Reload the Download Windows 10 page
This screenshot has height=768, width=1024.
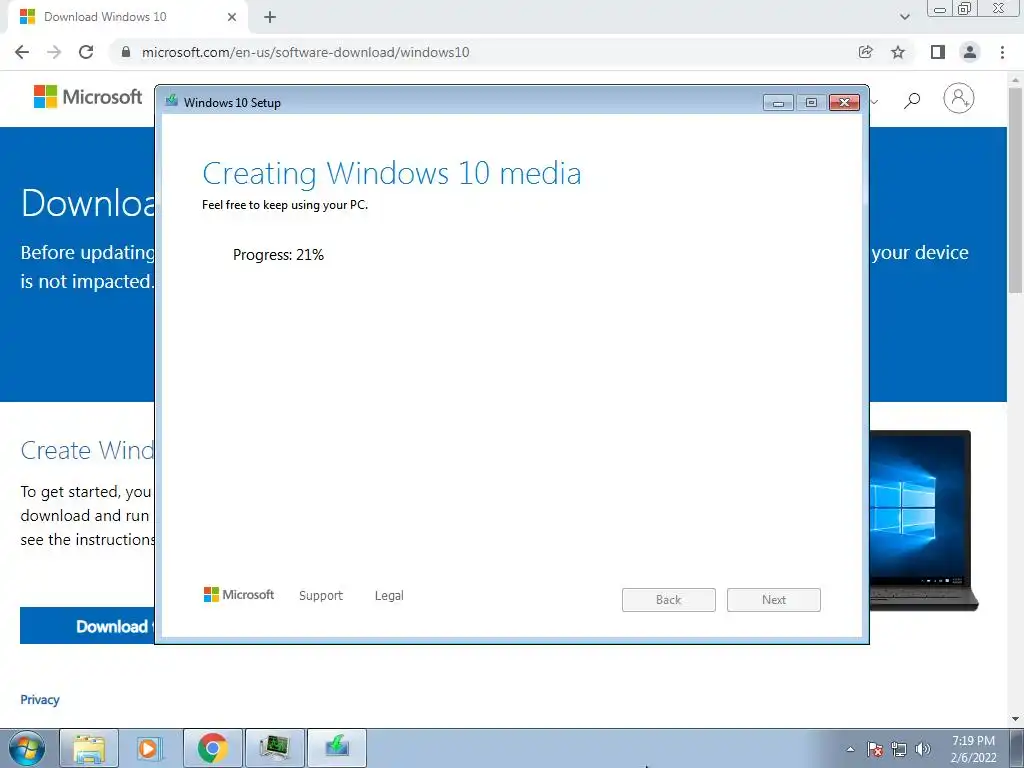pos(86,52)
